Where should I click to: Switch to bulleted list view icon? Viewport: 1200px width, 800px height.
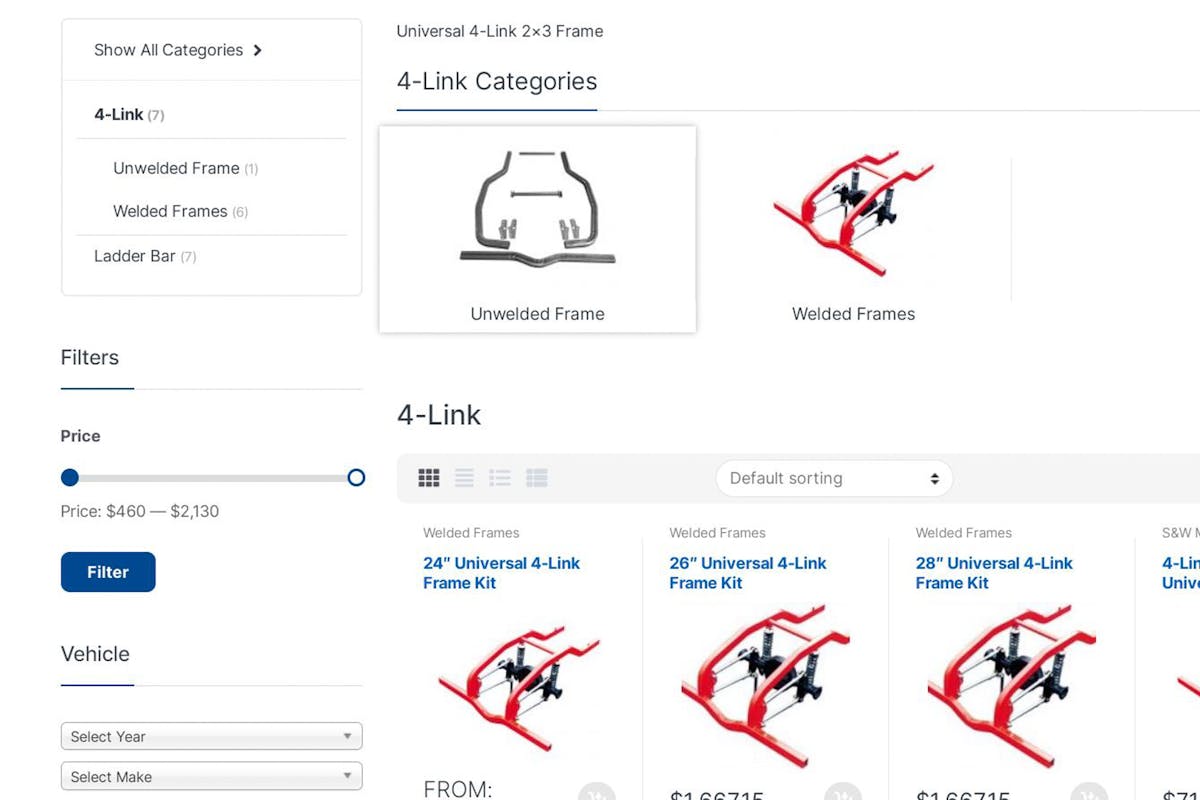click(500, 478)
